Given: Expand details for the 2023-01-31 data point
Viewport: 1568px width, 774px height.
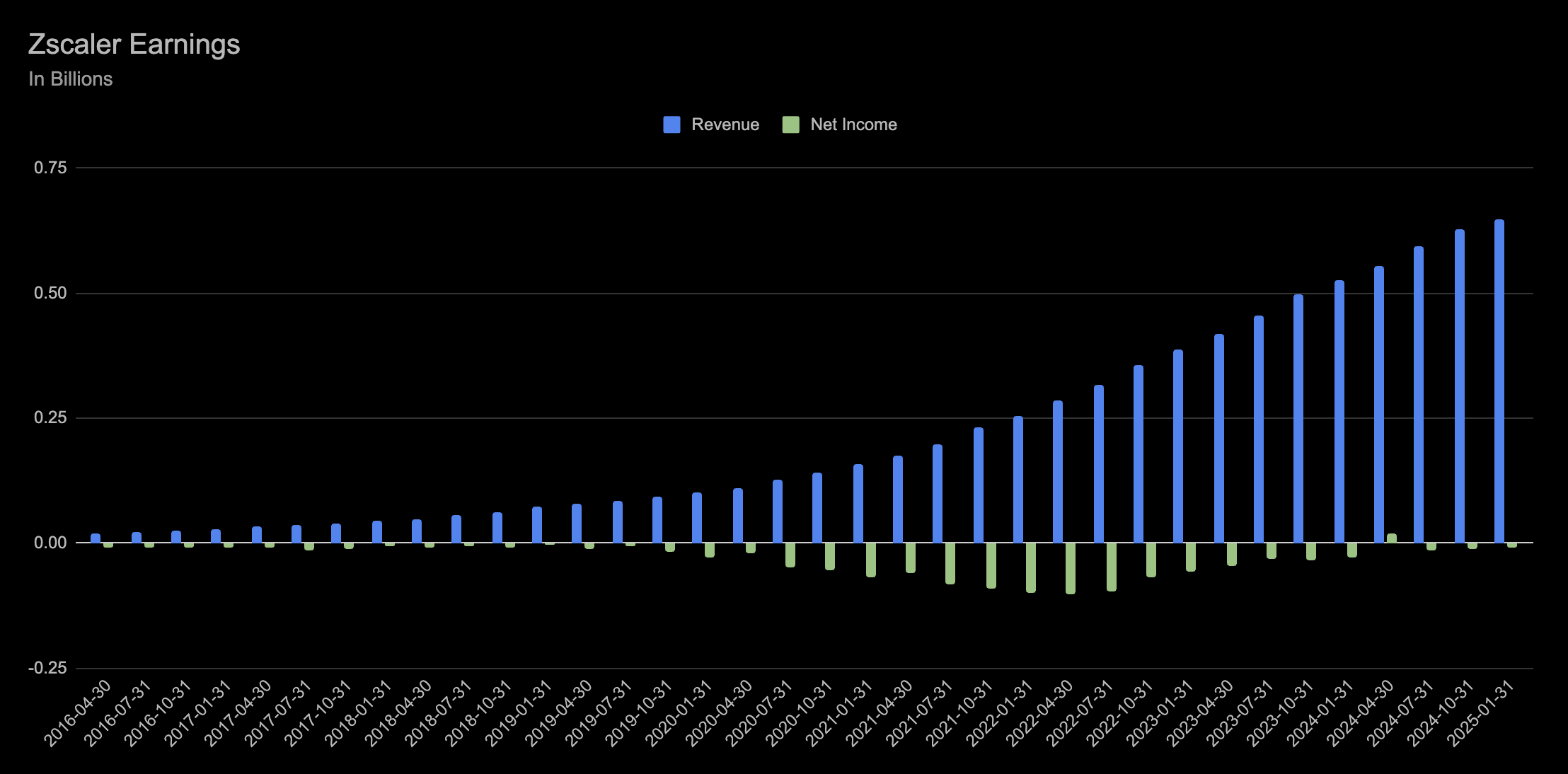Looking at the screenshot, I should pos(1178,439).
